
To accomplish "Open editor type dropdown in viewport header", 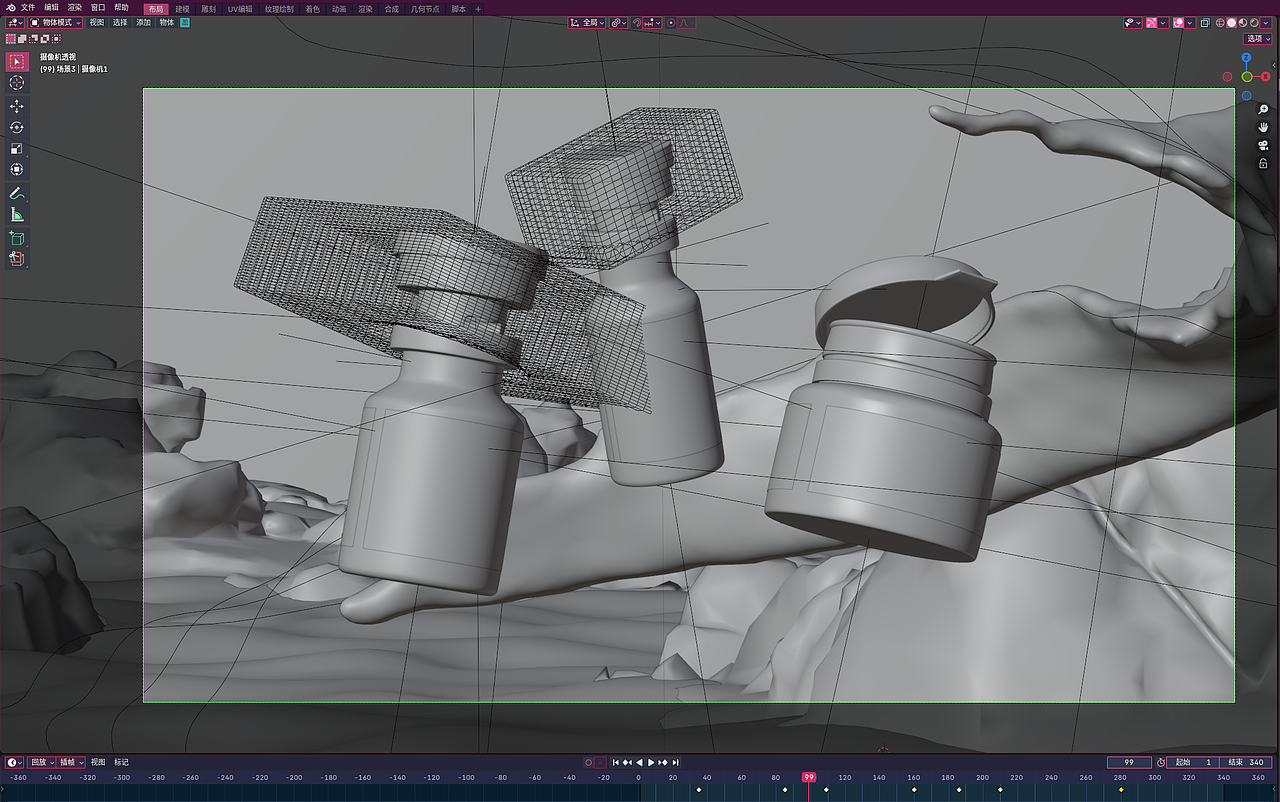I will tap(14, 22).
